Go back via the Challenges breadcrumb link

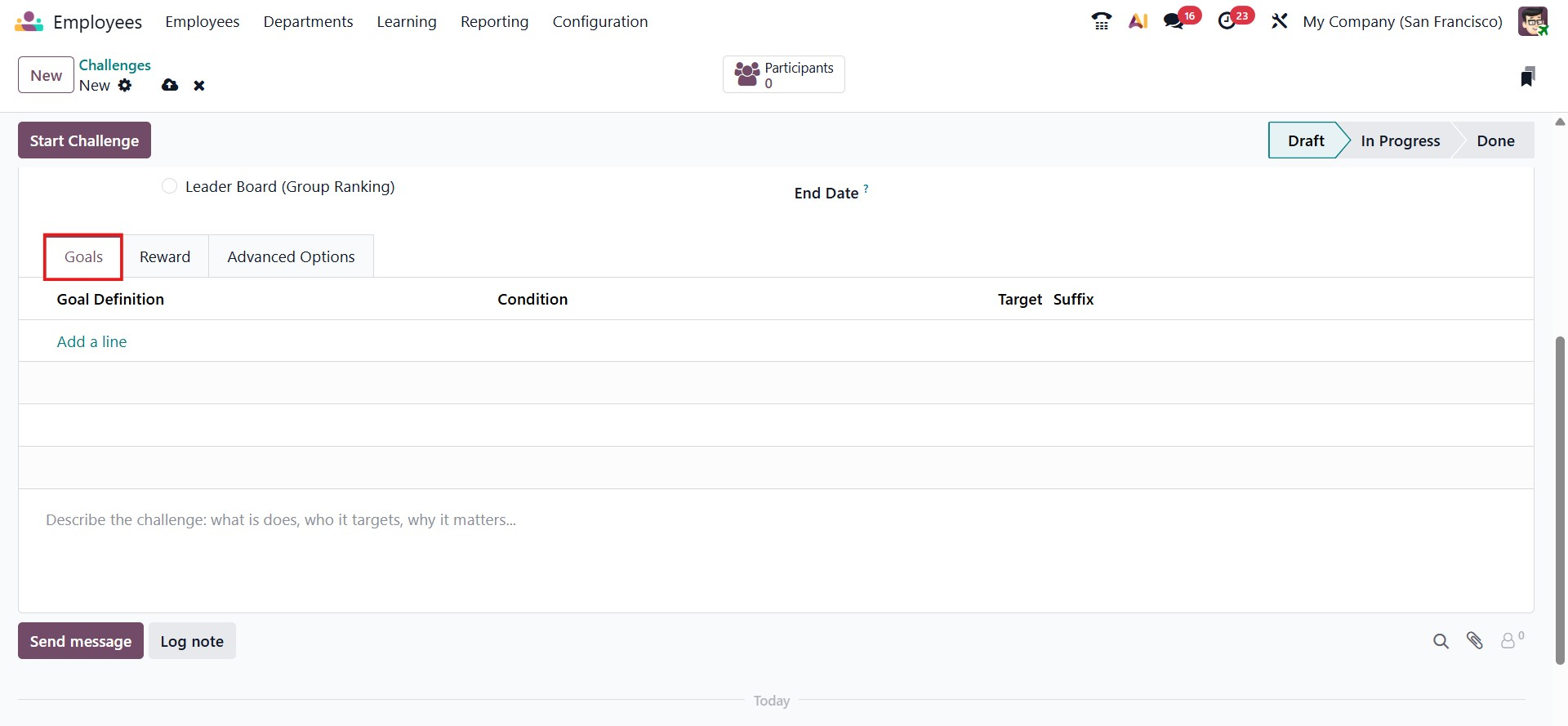tap(115, 65)
